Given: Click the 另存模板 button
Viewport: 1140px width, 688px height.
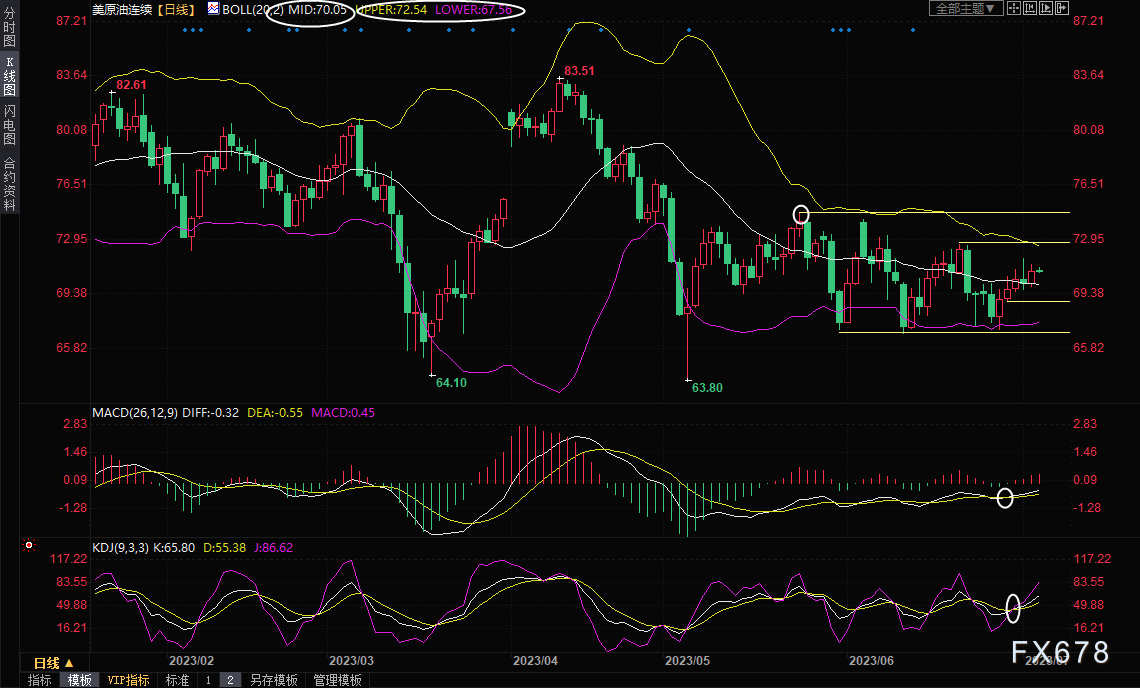Looking at the screenshot, I should [x=274, y=680].
